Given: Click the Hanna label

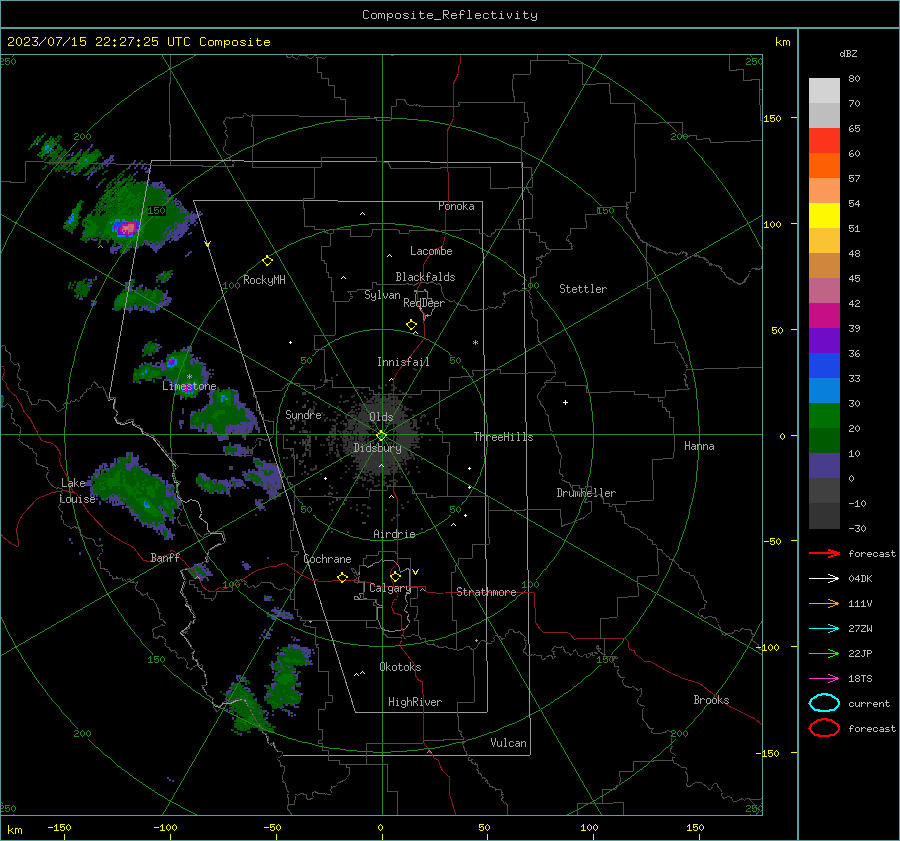Looking at the screenshot, I should pyautogui.click(x=699, y=446).
